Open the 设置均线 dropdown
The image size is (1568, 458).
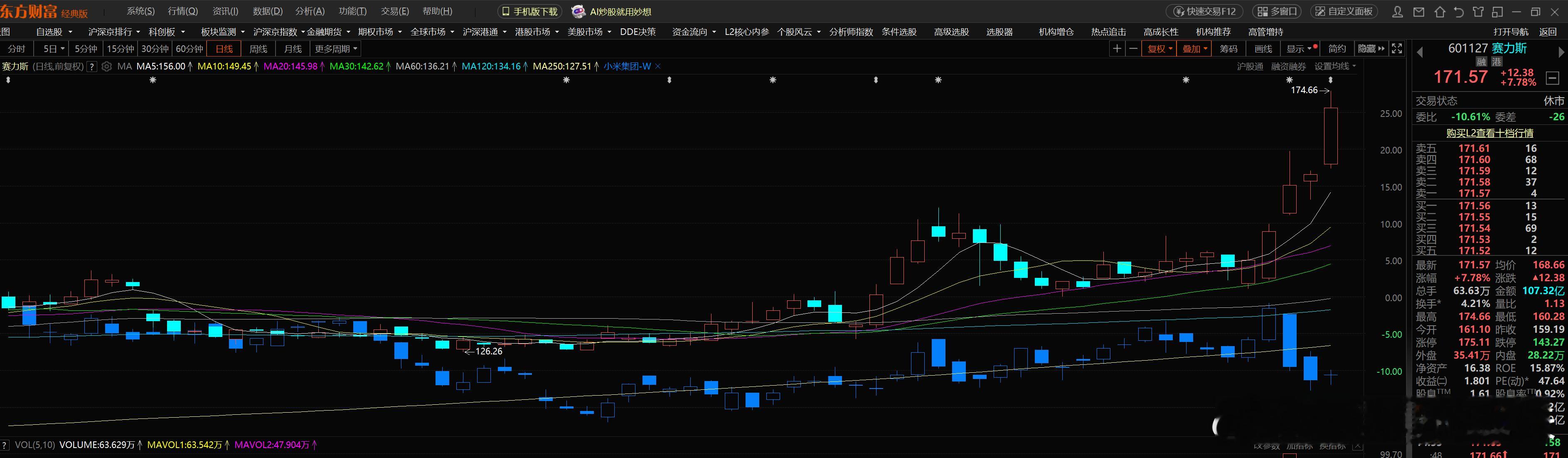point(1335,67)
